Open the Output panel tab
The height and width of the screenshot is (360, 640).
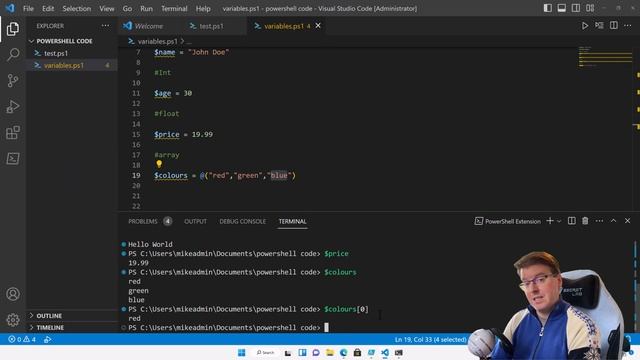[195, 221]
